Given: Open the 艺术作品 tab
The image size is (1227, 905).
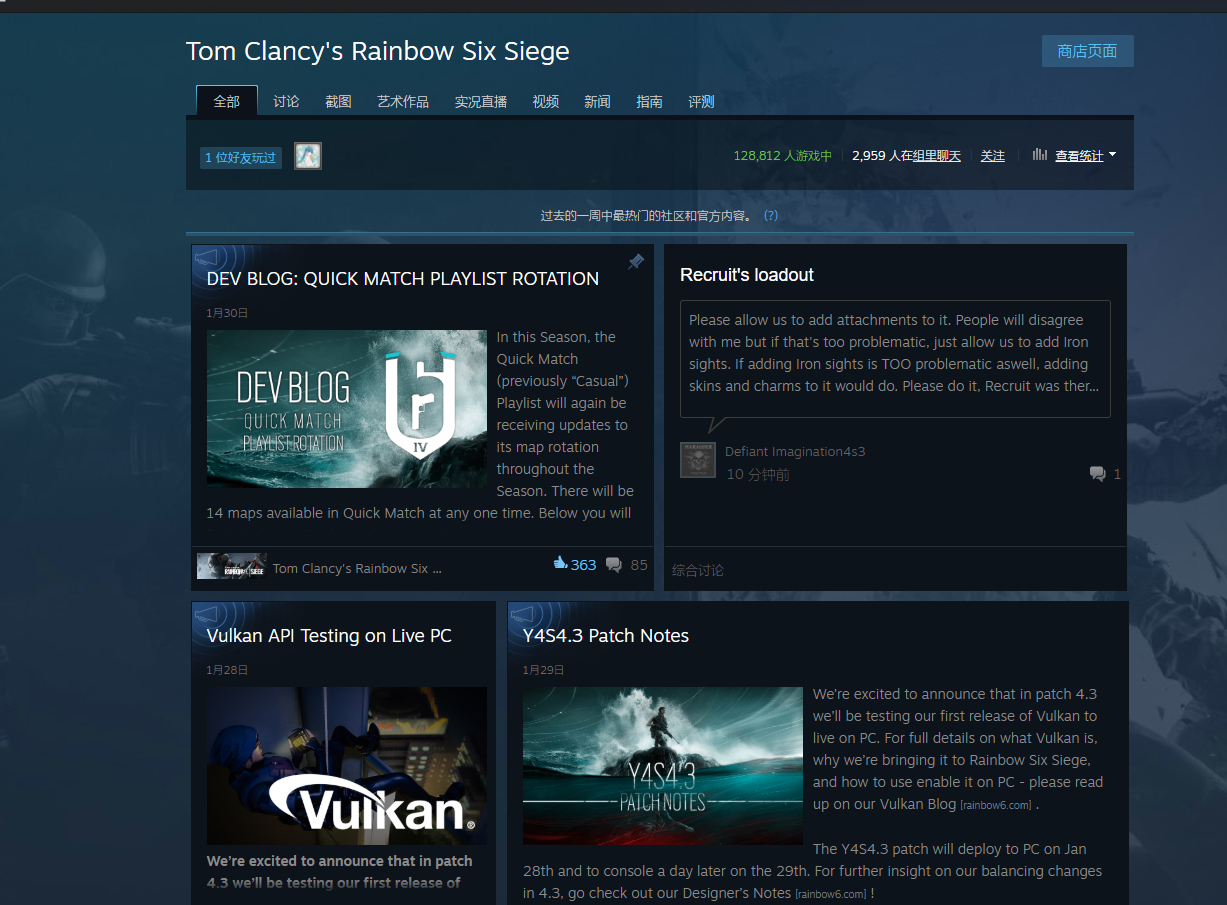Looking at the screenshot, I should 403,101.
